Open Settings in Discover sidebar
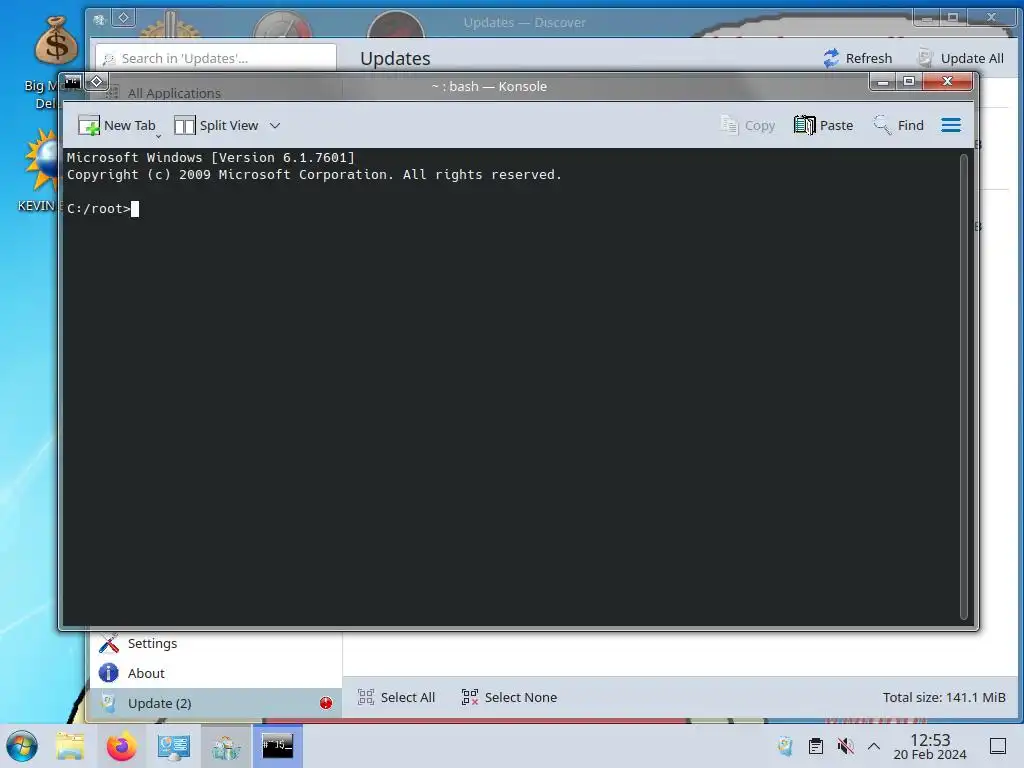Image resolution: width=1024 pixels, height=768 pixels. pyautogui.click(x=216, y=643)
